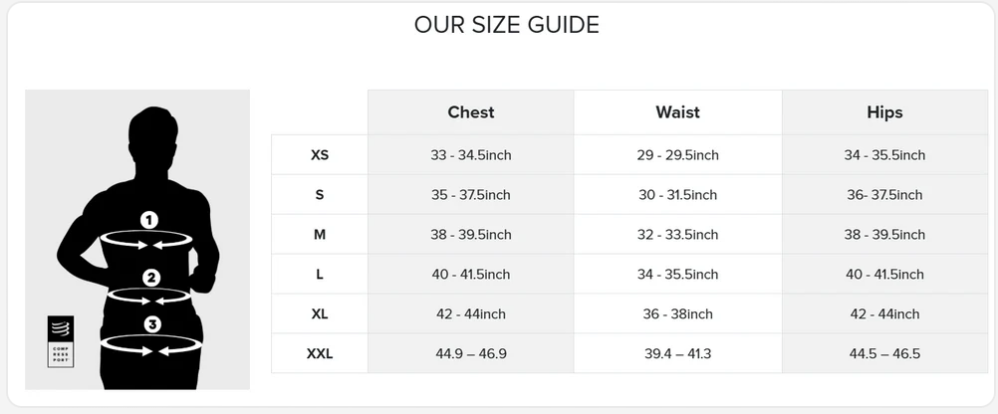Click the number 2 waist measurement marker

(x=151, y=278)
